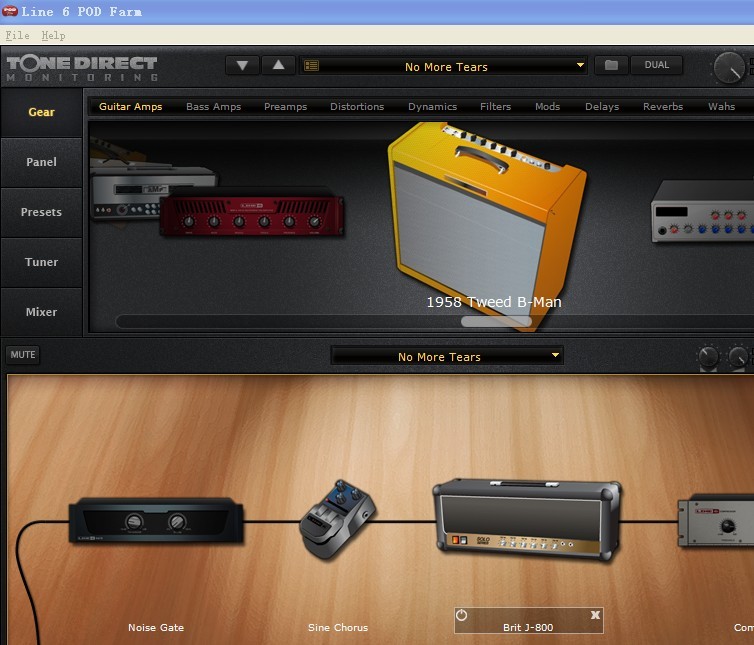Screen dimensions: 754x645
Task: Mute the tone with MUTE button
Action: [x=23, y=355]
